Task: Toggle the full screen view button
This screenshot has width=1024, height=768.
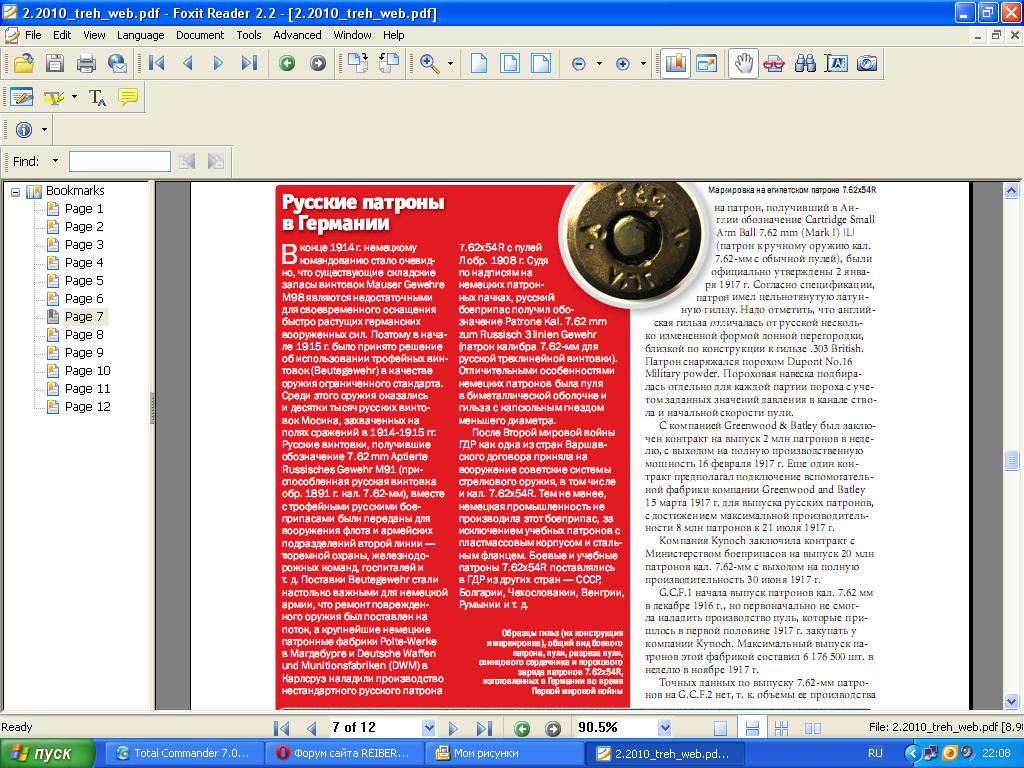Action: tap(707, 63)
